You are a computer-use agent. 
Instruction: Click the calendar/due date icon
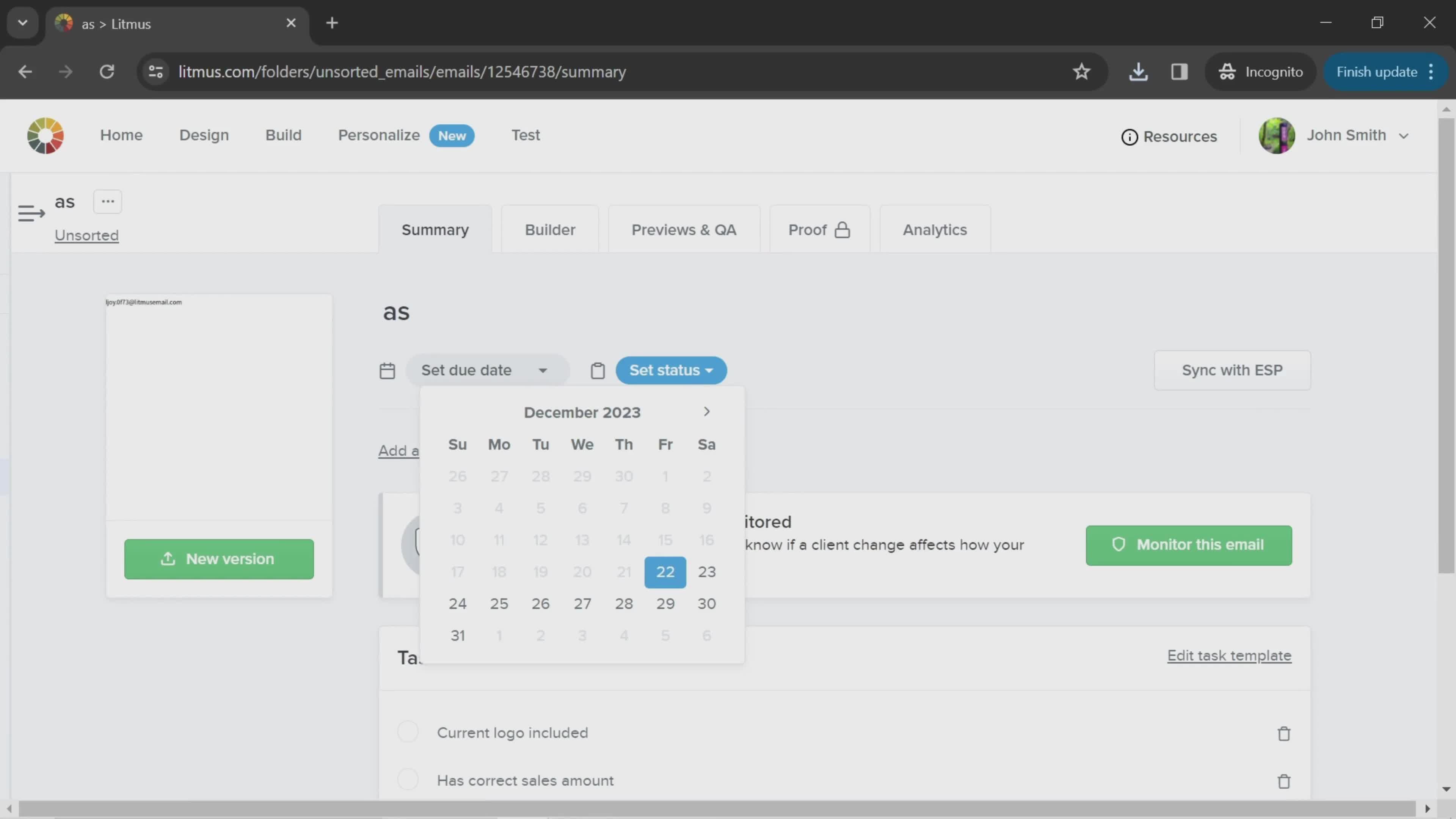coord(388,371)
